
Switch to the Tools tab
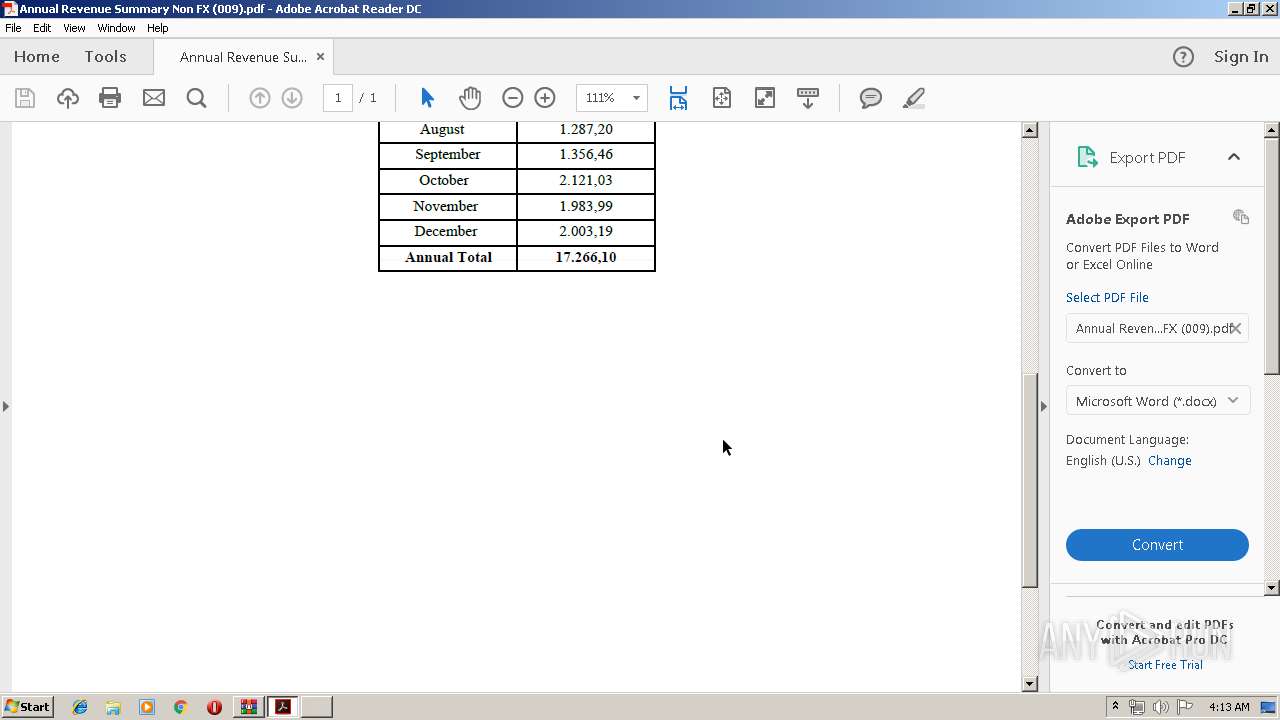105,57
